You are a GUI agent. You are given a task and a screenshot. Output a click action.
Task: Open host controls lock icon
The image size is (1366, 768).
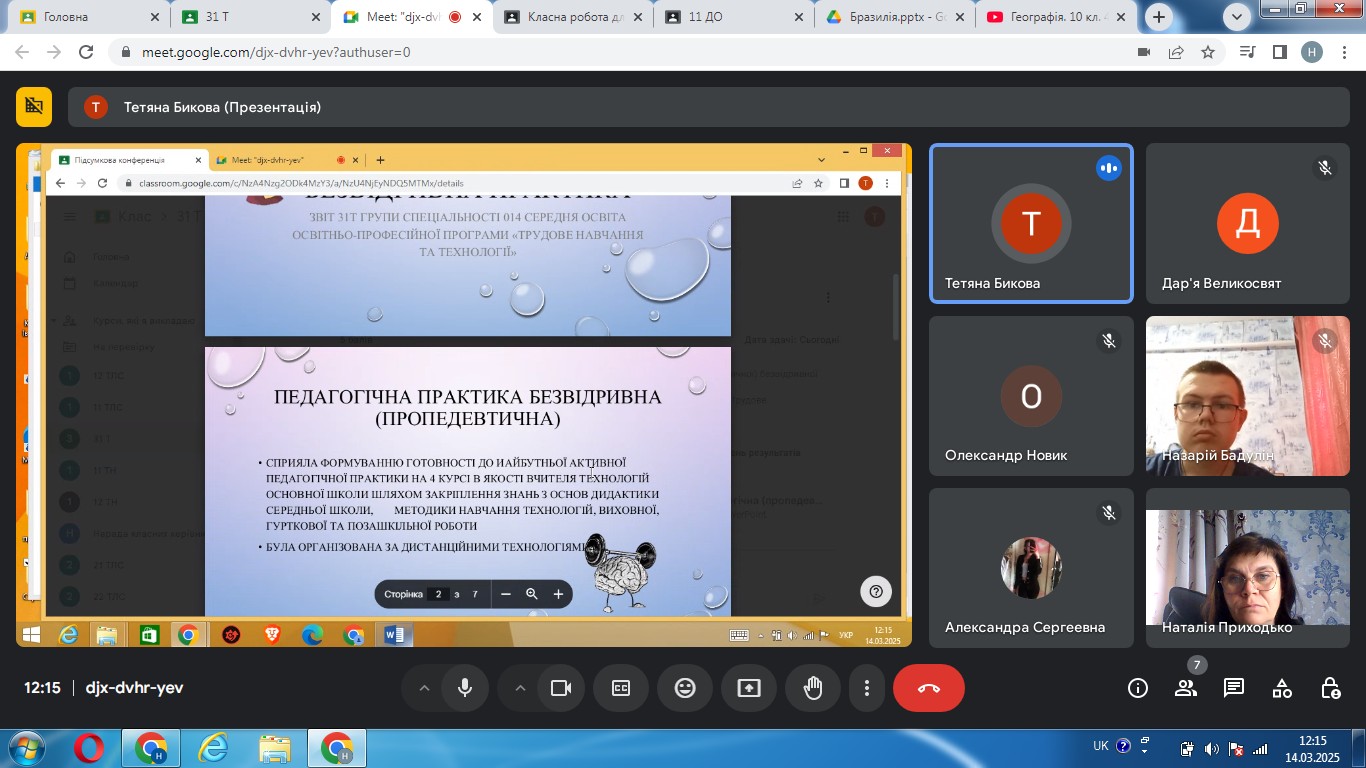[x=1330, y=688]
